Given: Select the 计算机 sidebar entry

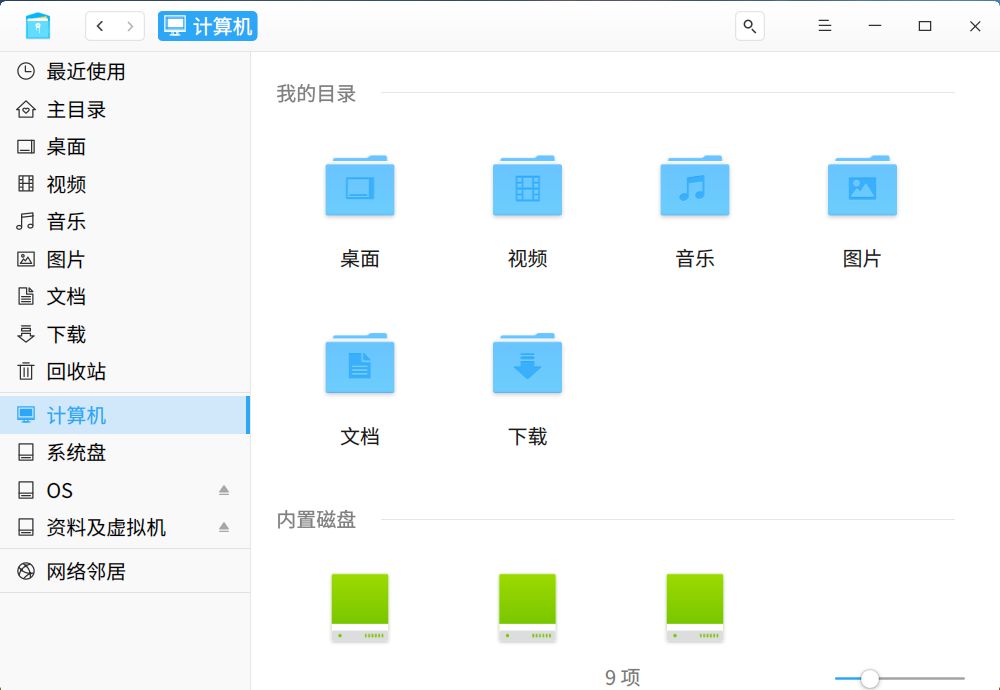Looking at the screenshot, I should click(x=72, y=415).
